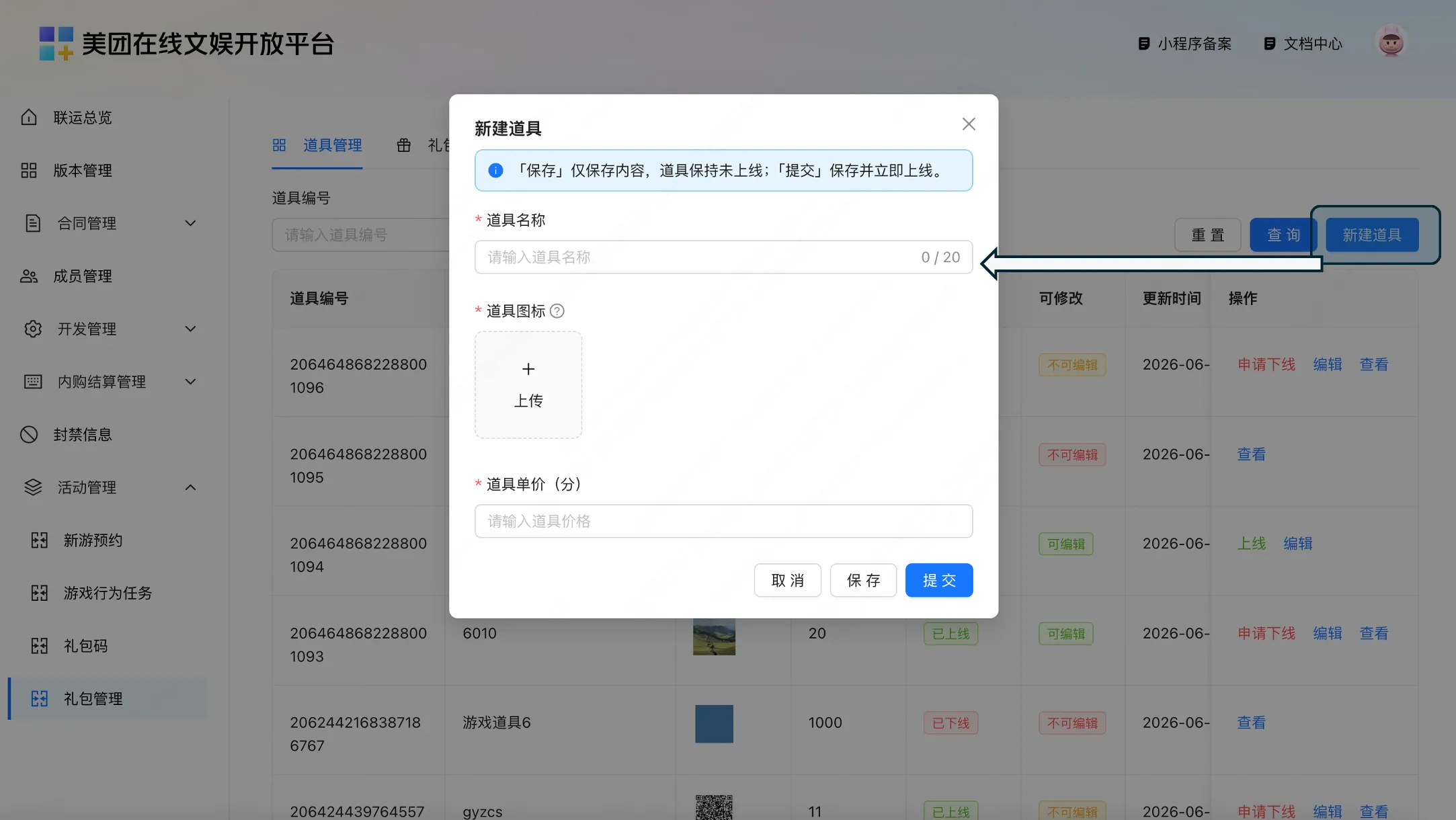
Task: Focus the 道具编号 search input
Action: (361, 235)
